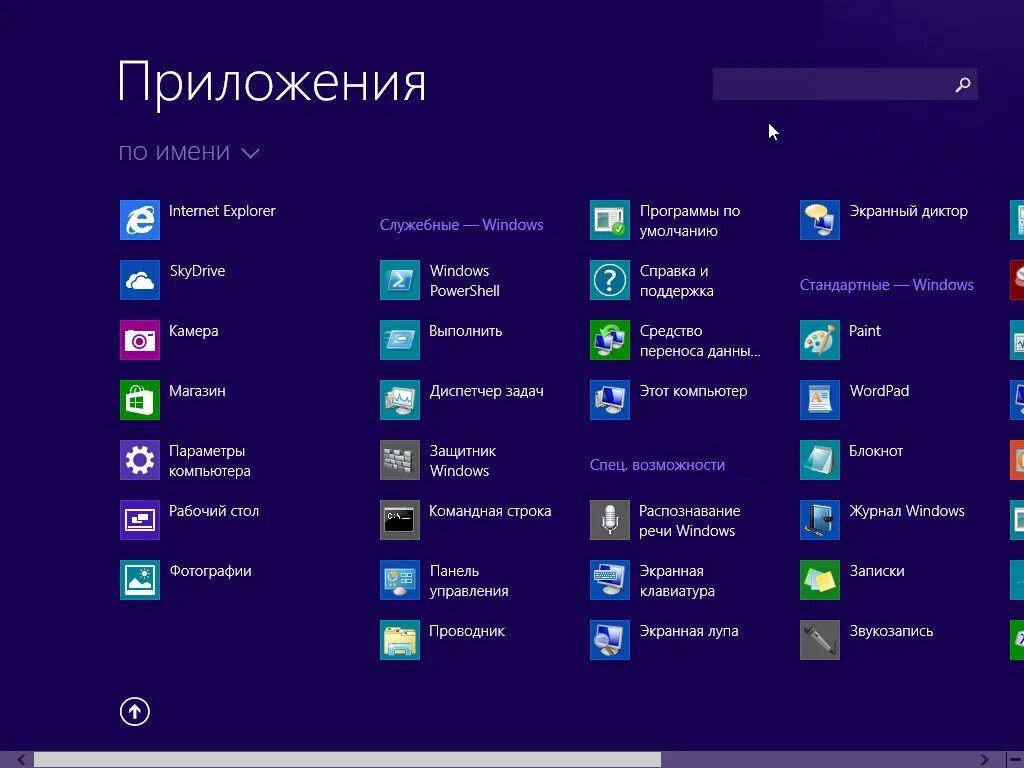Click the 'Internet Explorer' label
The image size is (1024, 768).
pyautogui.click(x=222, y=211)
